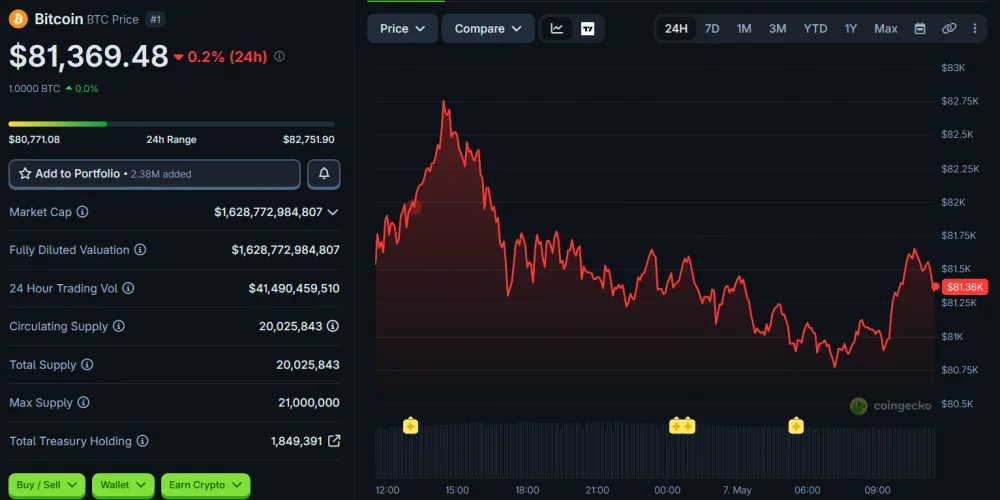Click the double news marker near 00:00
This screenshot has width=1000, height=500.
pyautogui.click(x=682, y=425)
